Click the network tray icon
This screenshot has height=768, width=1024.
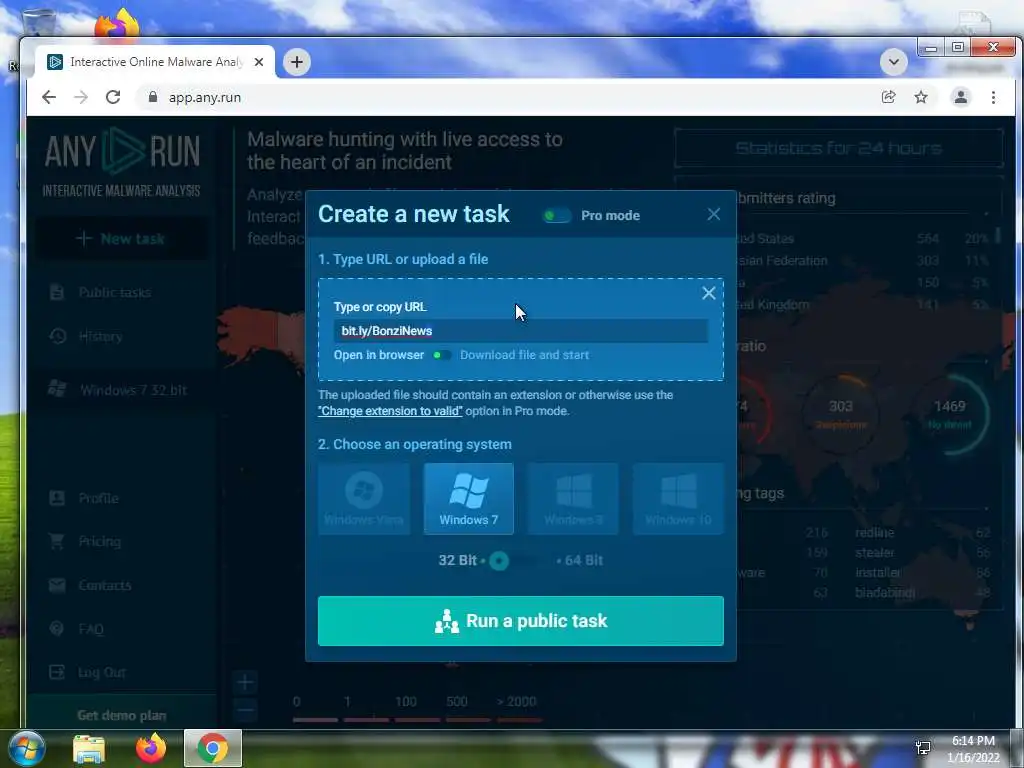[x=923, y=748]
